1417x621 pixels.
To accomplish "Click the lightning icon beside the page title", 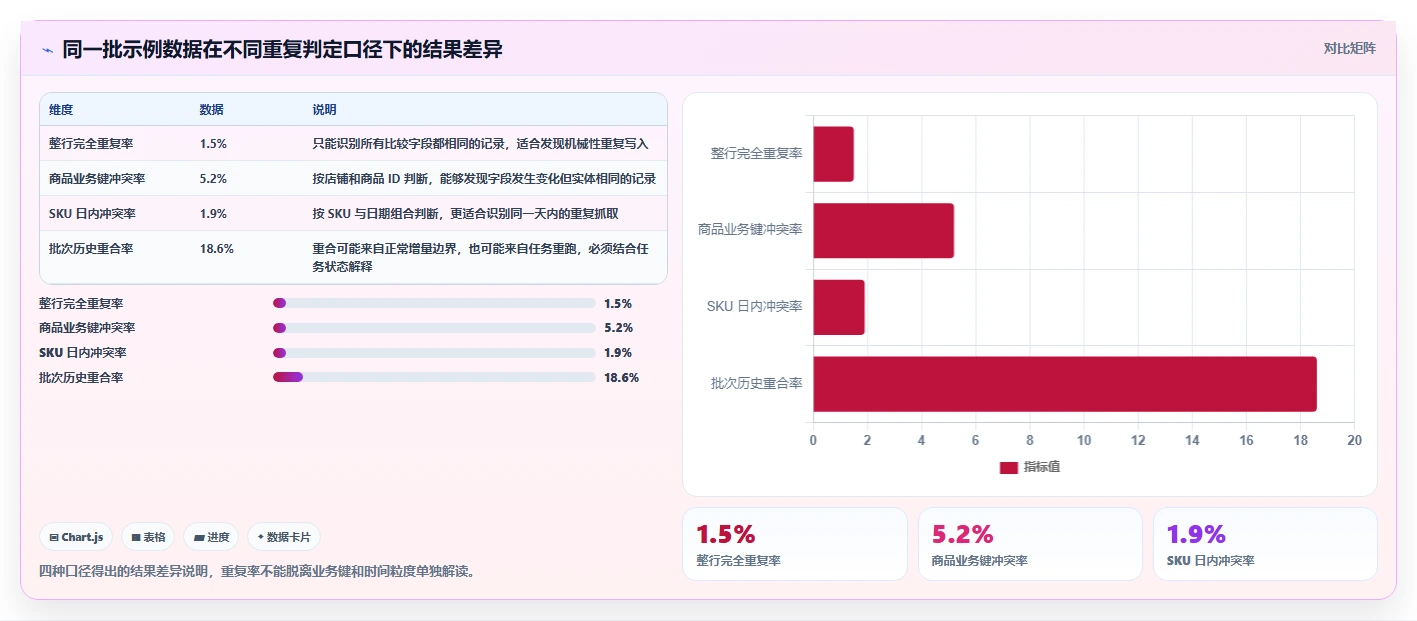I will [47, 50].
